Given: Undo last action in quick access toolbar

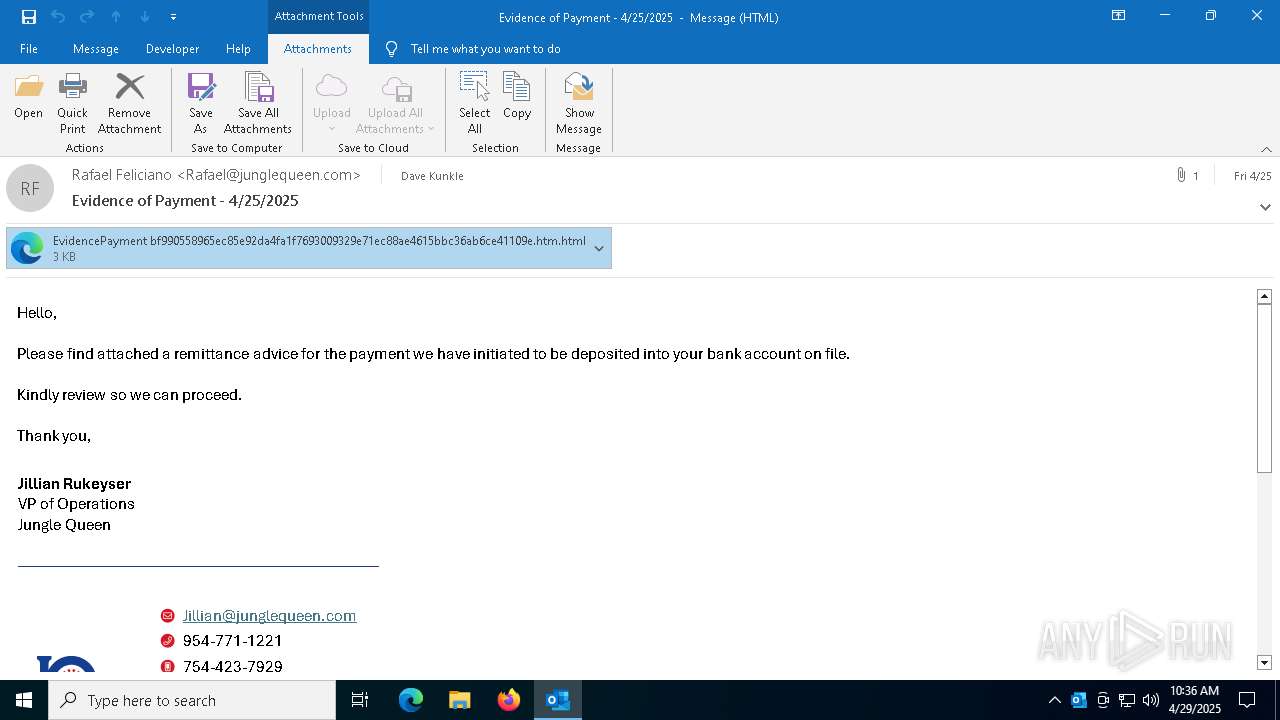Looking at the screenshot, I should pos(58,17).
